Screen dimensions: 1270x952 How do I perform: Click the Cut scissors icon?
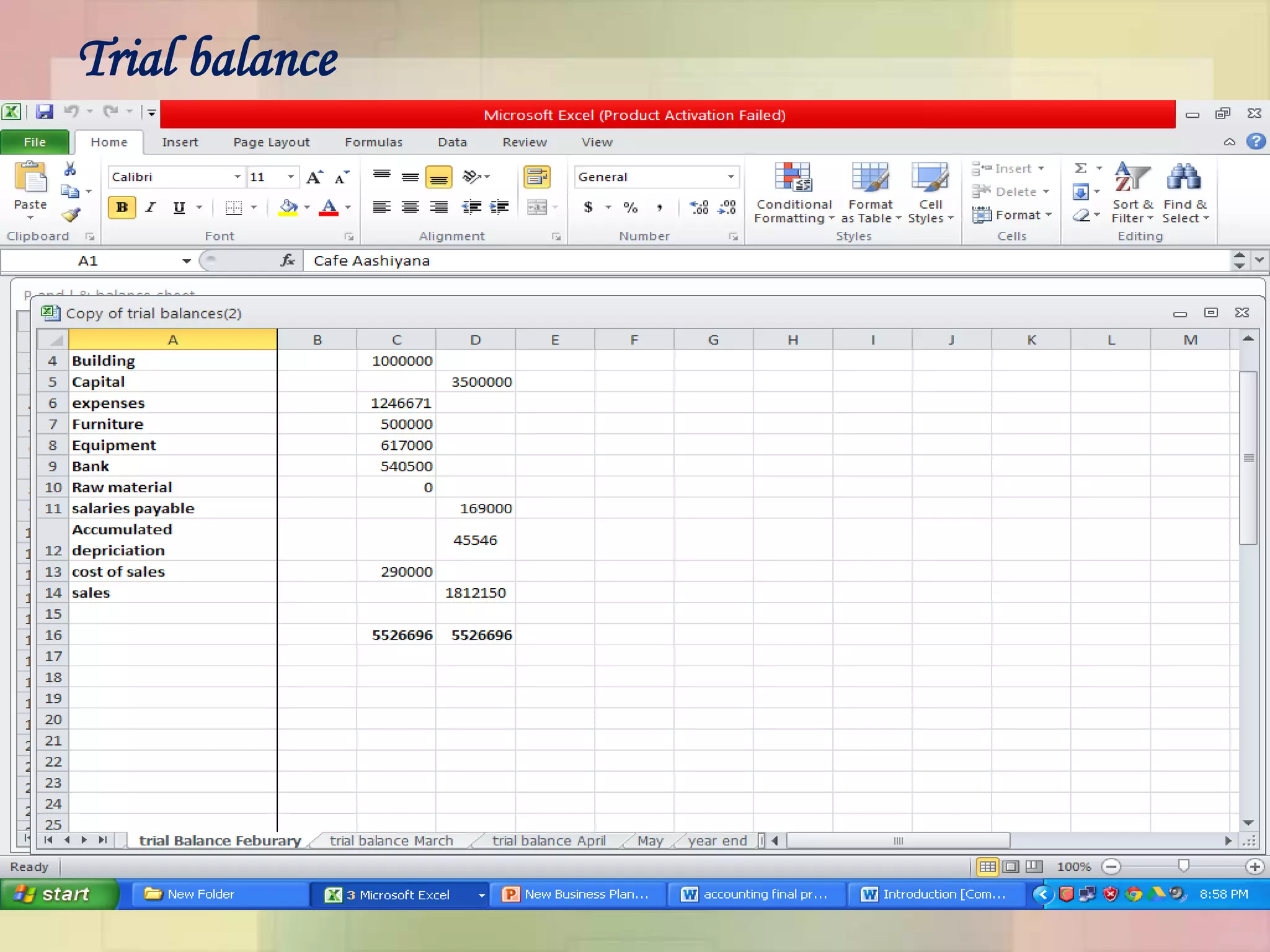70,169
